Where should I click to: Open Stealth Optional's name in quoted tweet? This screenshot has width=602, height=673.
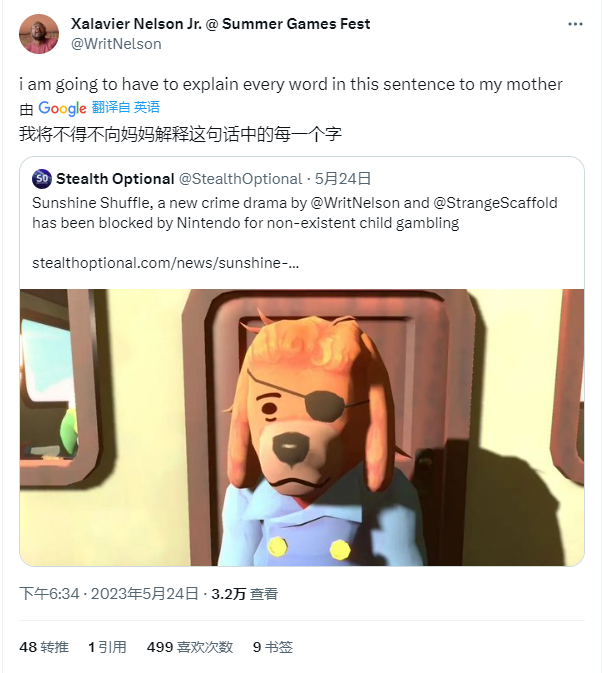pyautogui.click(x=114, y=179)
